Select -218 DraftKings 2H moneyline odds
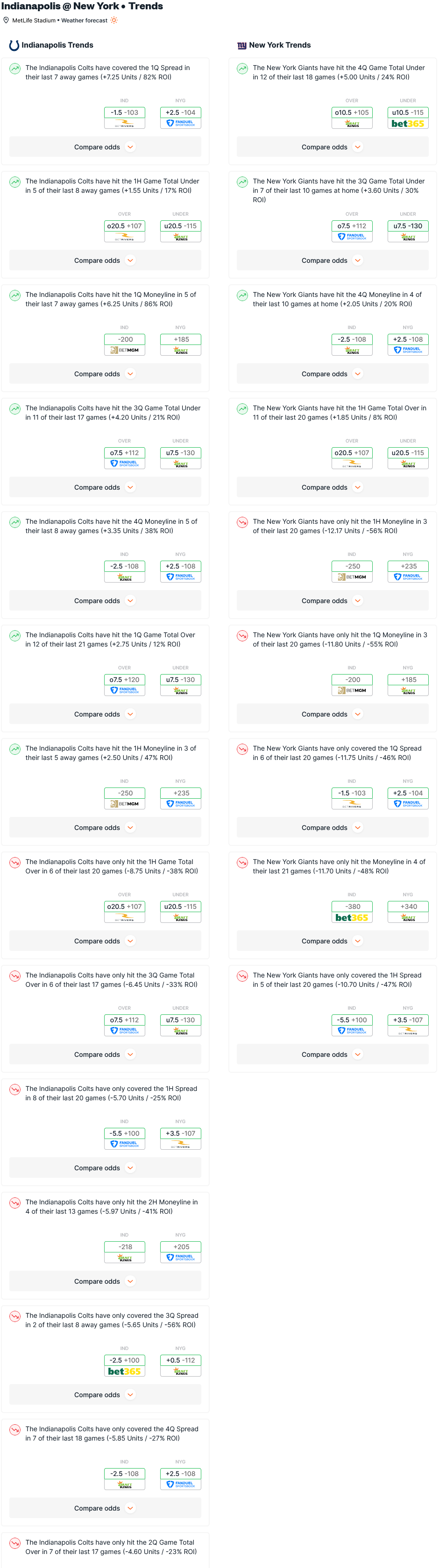This screenshot has height=1568, width=439. pos(124,1252)
